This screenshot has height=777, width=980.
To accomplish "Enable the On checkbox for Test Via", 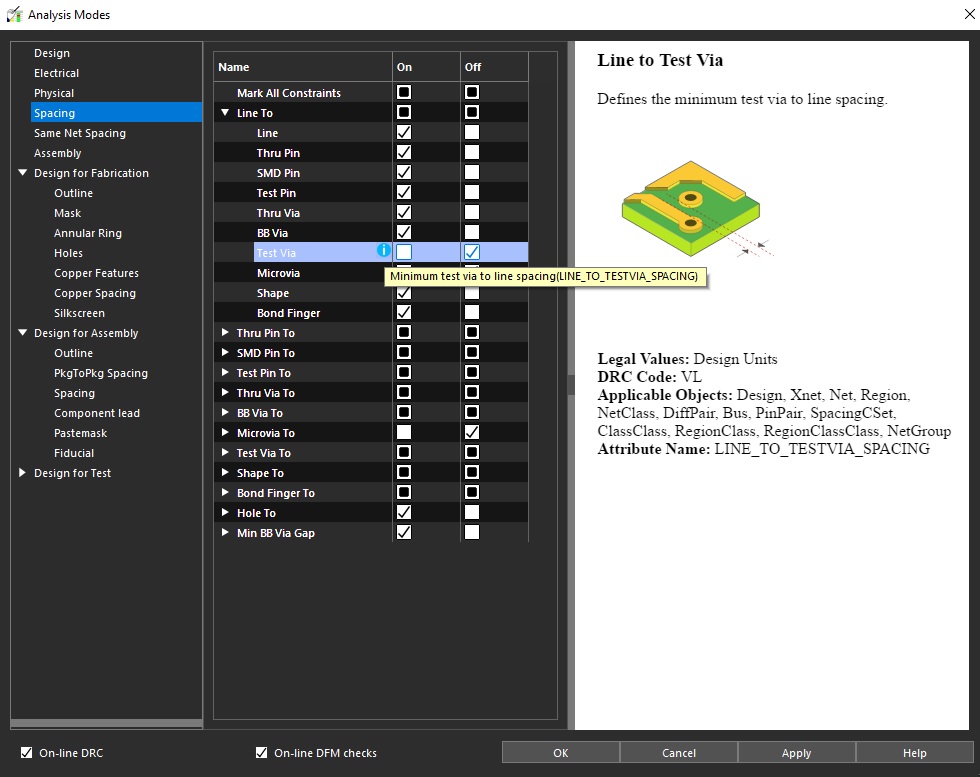I will [404, 252].
